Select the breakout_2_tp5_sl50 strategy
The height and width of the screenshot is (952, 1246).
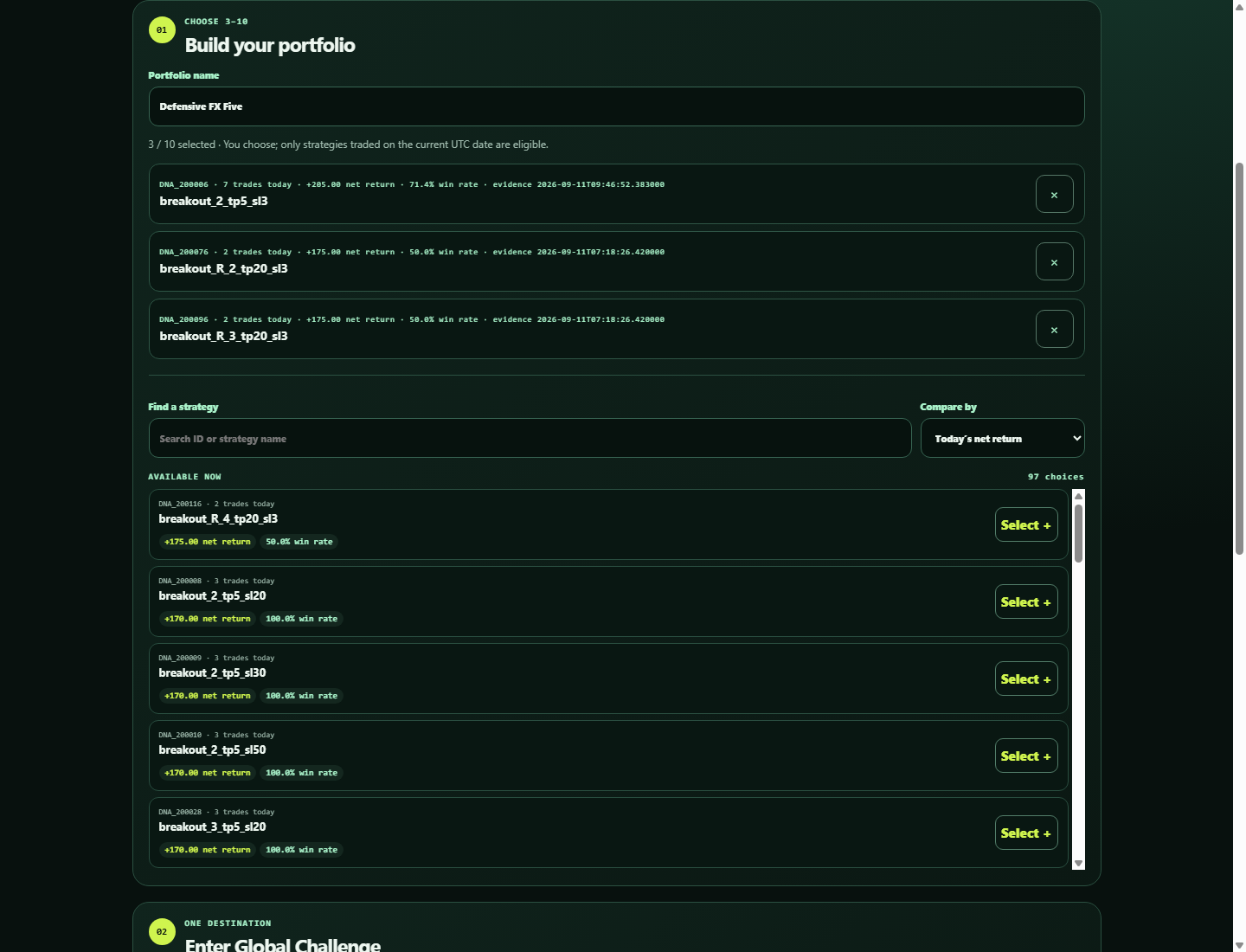pyautogui.click(x=1026, y=756)
